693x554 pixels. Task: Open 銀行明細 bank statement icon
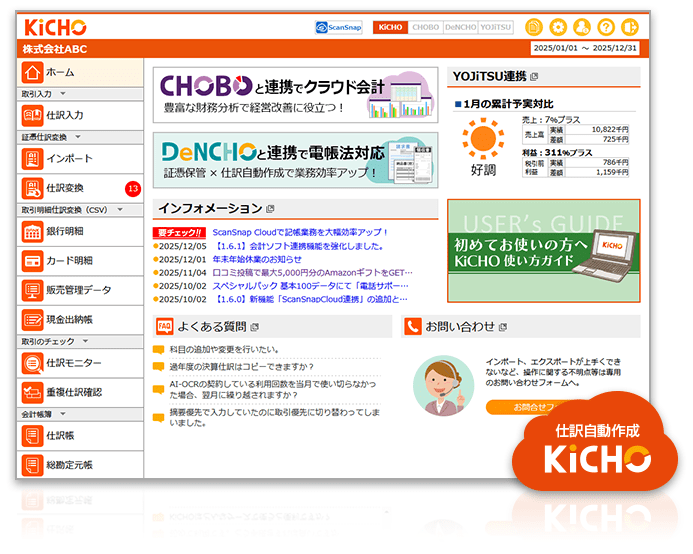32,231
